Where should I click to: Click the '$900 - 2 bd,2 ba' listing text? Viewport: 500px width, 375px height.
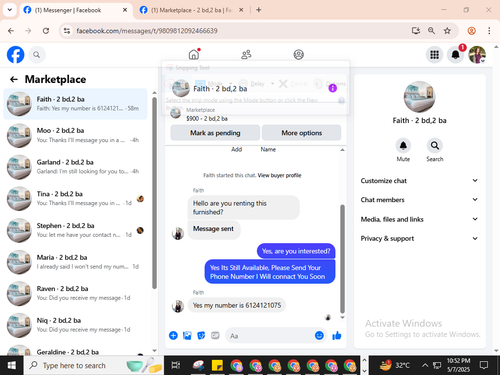tap(207, 119)
